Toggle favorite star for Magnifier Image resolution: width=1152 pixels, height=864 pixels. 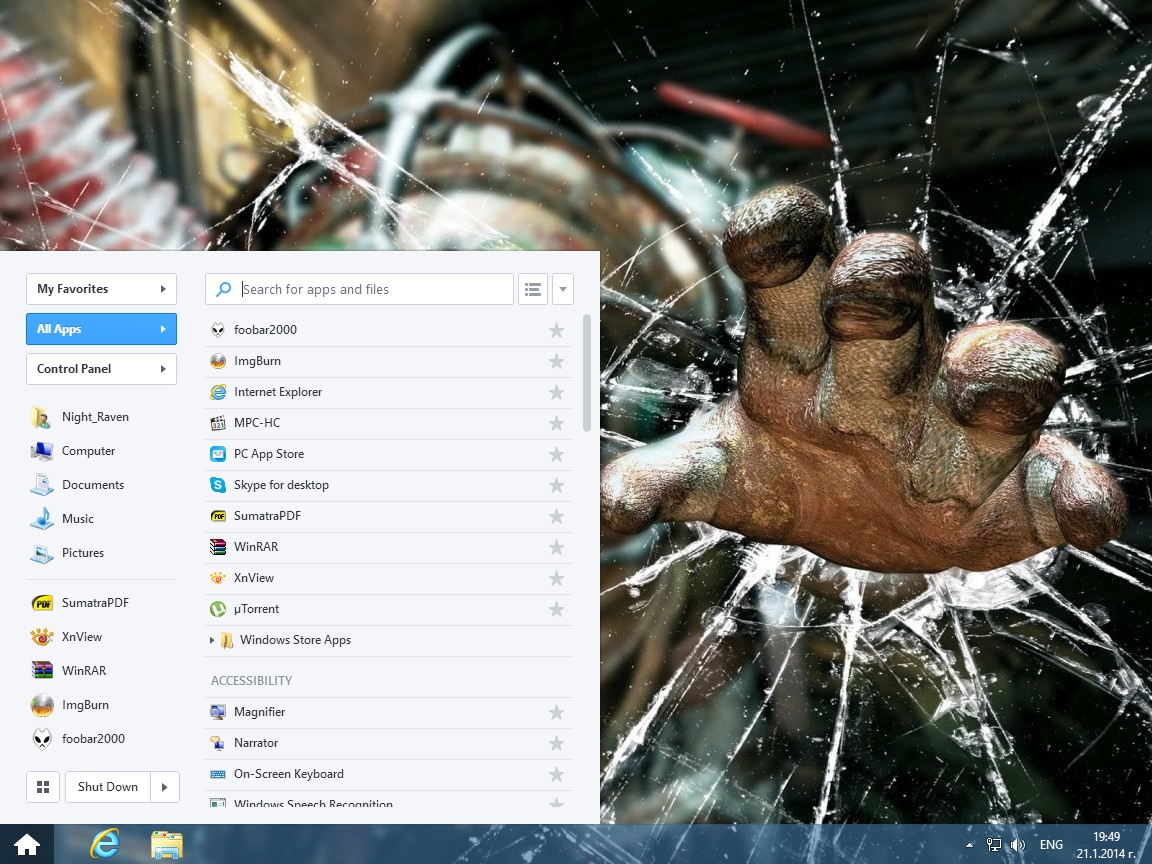557,713
